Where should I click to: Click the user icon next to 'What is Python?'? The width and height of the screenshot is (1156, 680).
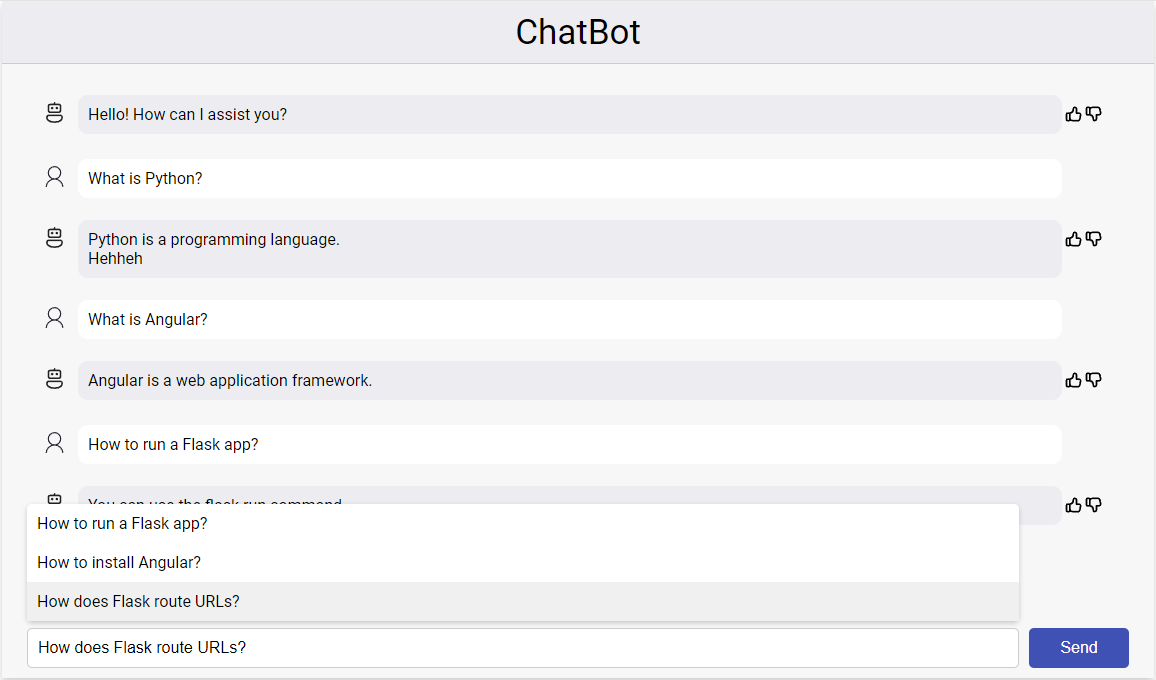click(54, 175)
